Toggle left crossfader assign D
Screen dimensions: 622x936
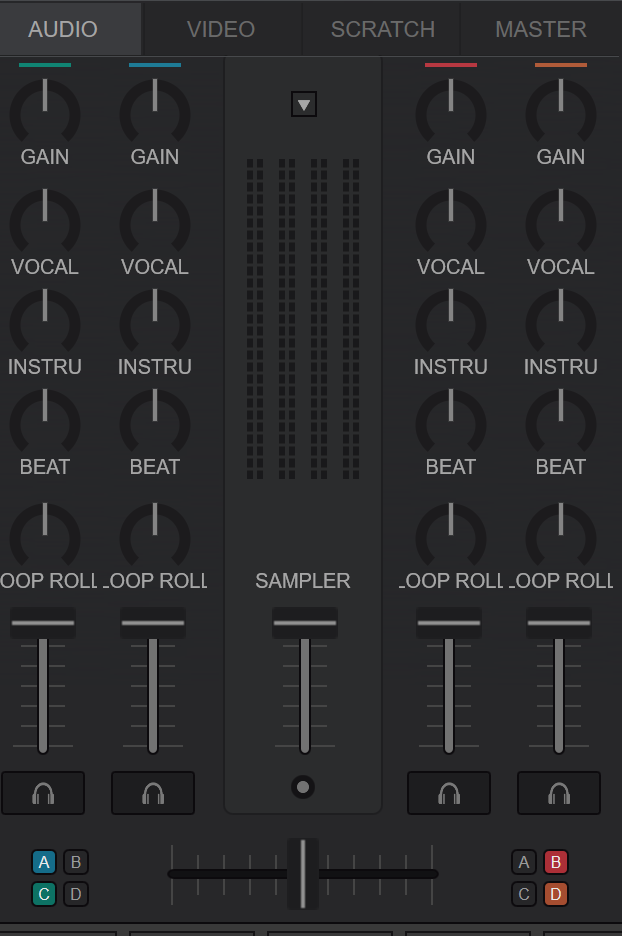[76, 894]
